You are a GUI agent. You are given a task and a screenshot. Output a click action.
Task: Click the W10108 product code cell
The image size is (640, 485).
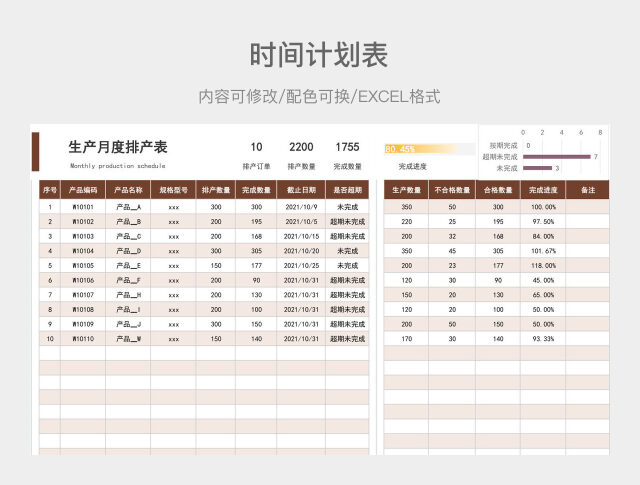[x=83, y=309]
